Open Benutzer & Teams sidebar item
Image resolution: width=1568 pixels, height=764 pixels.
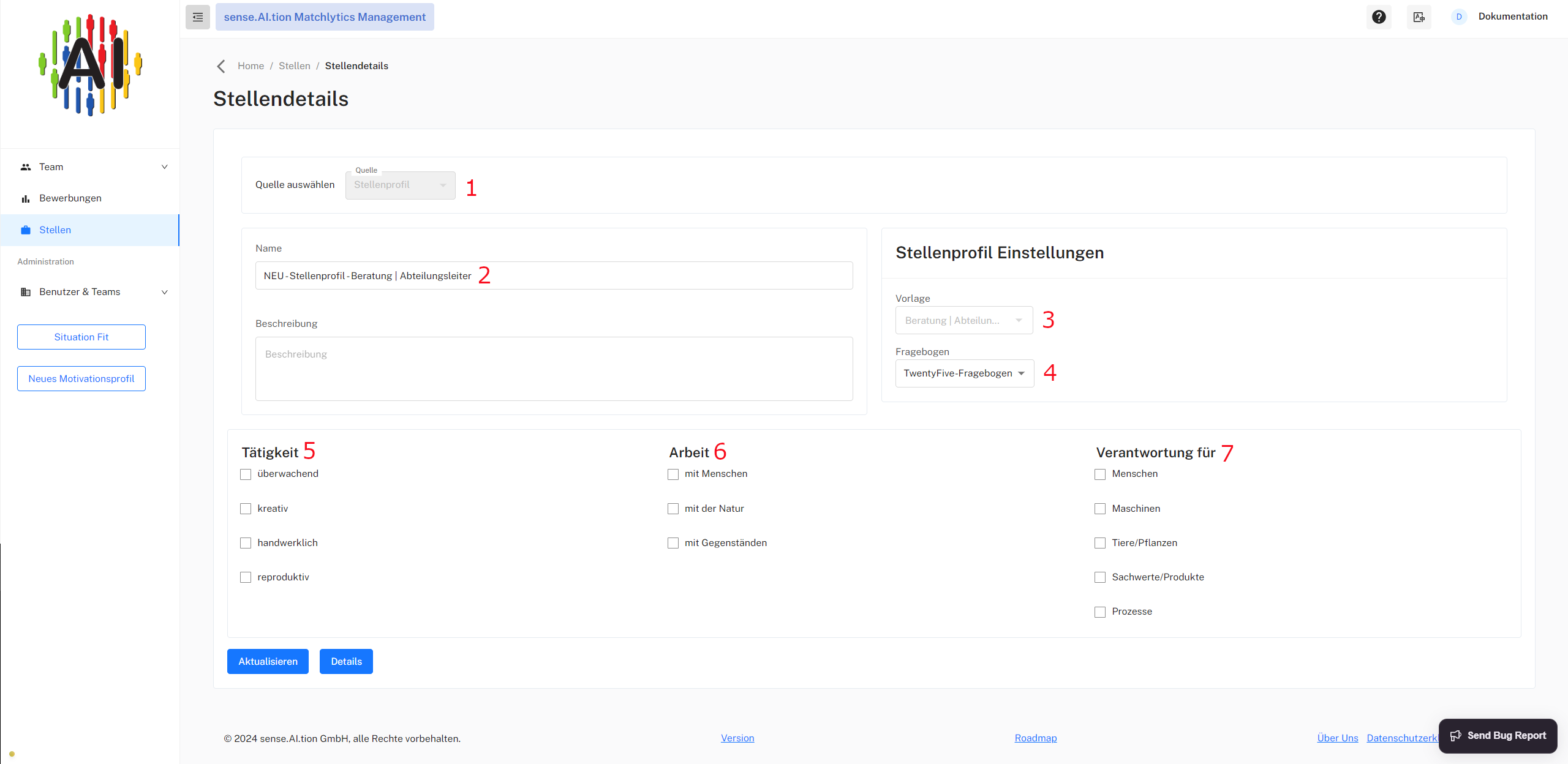tap(89, 292)
